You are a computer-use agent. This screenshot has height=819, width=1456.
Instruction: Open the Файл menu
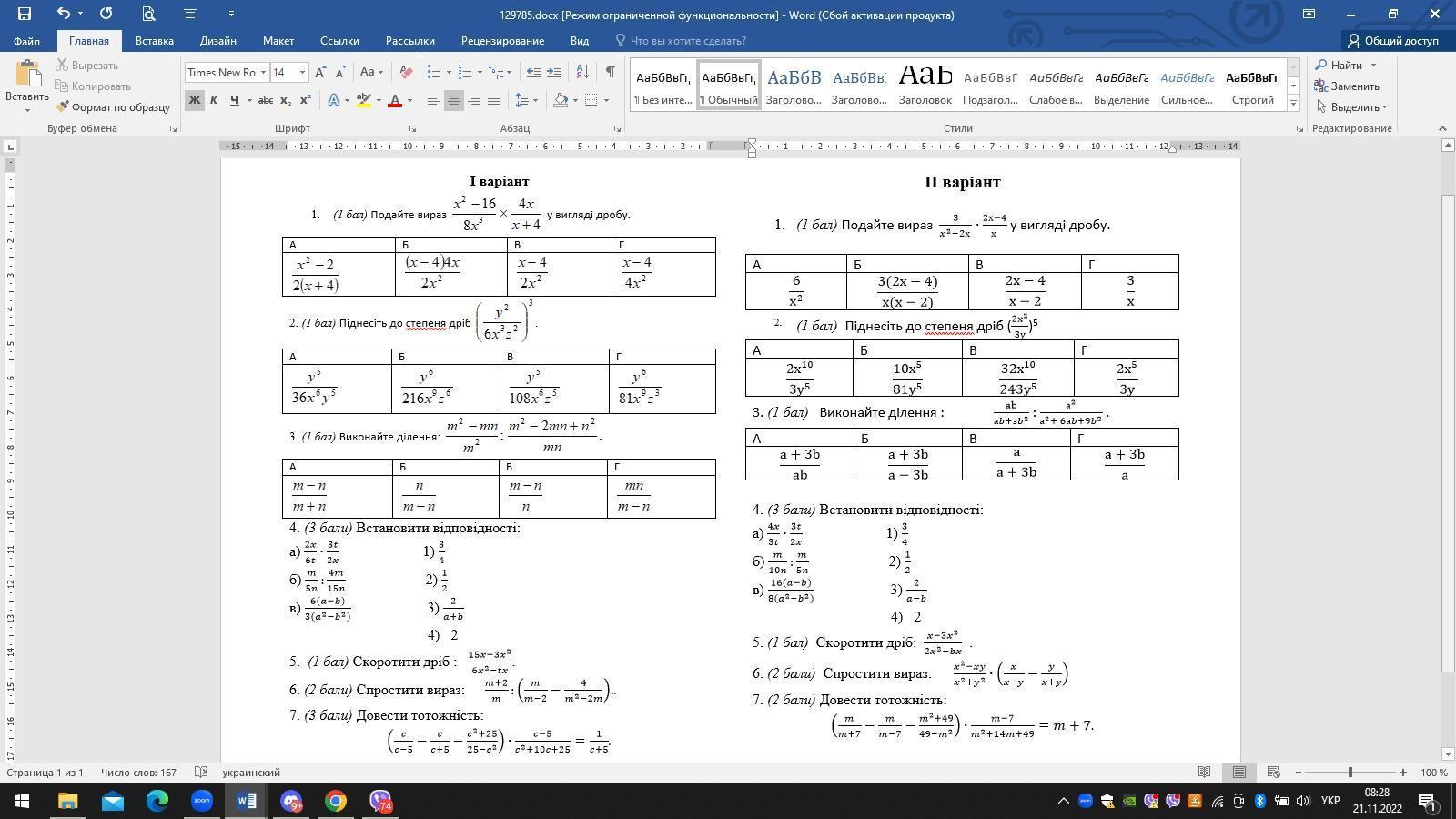pos(26,41)
